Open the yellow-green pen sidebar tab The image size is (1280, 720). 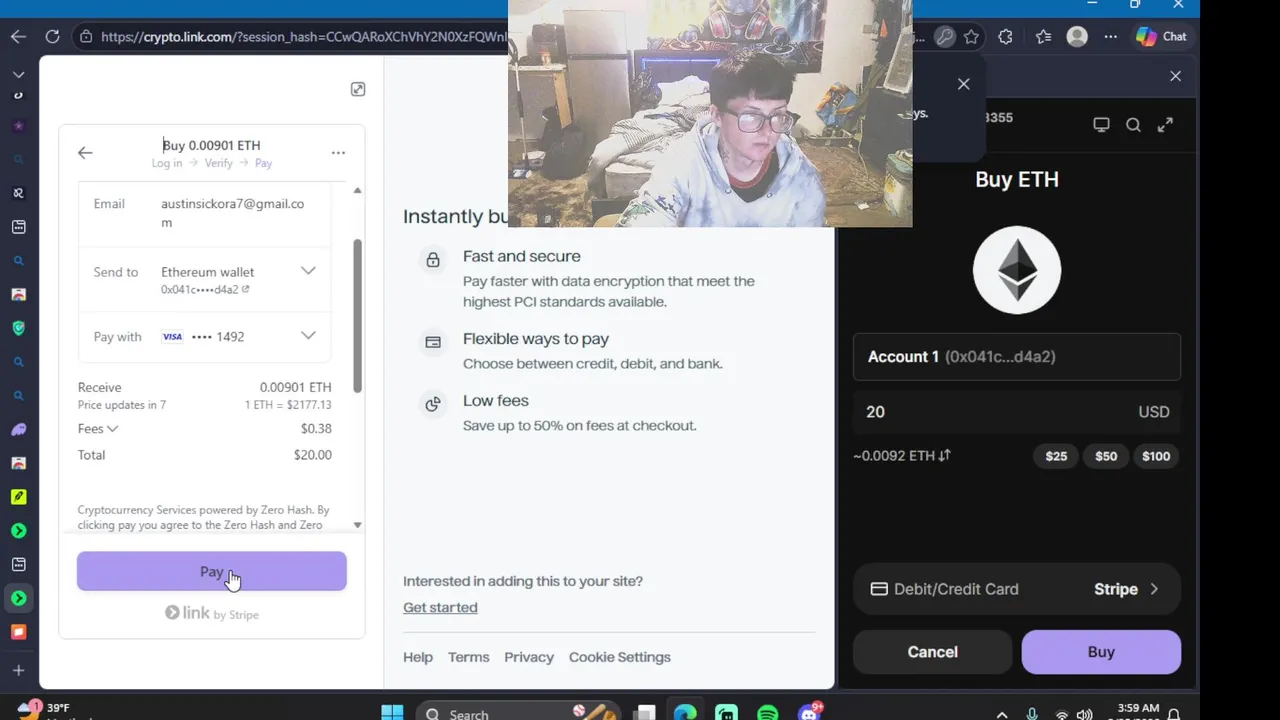click(x=18, y=497)
